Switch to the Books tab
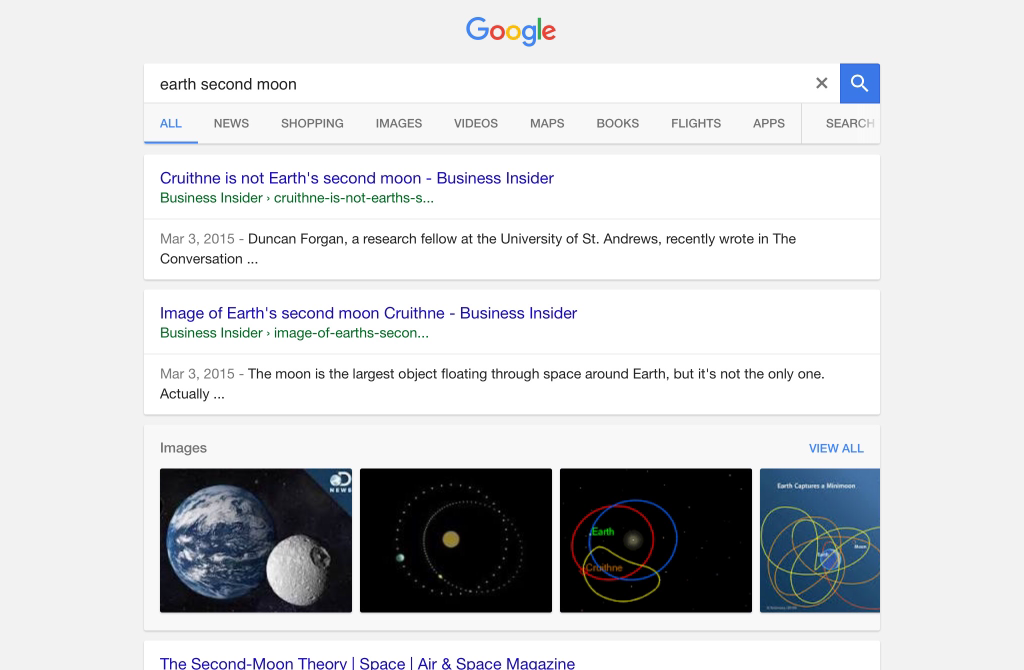 [x=617, y=123]
